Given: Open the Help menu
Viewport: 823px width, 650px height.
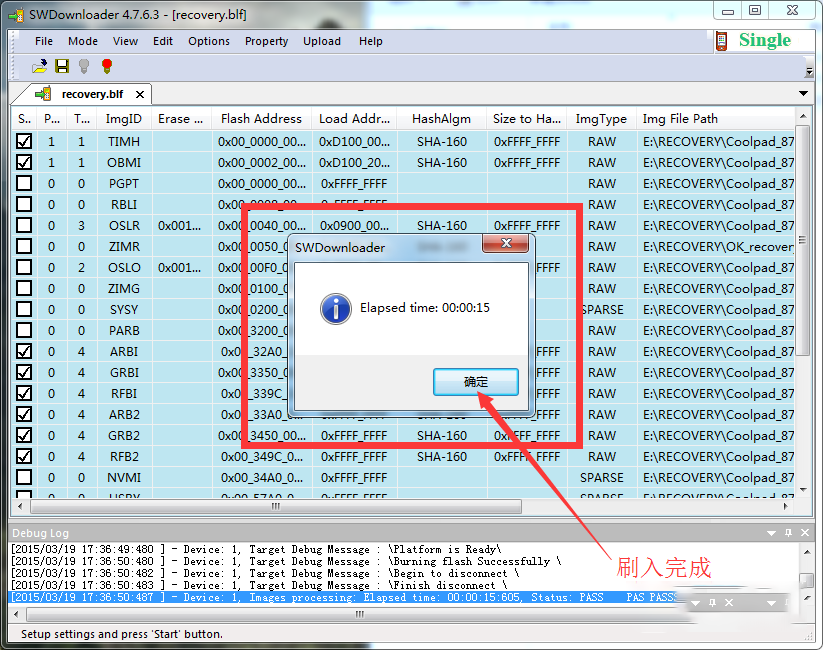Looking at the screenshot, I should pos(371,41).
